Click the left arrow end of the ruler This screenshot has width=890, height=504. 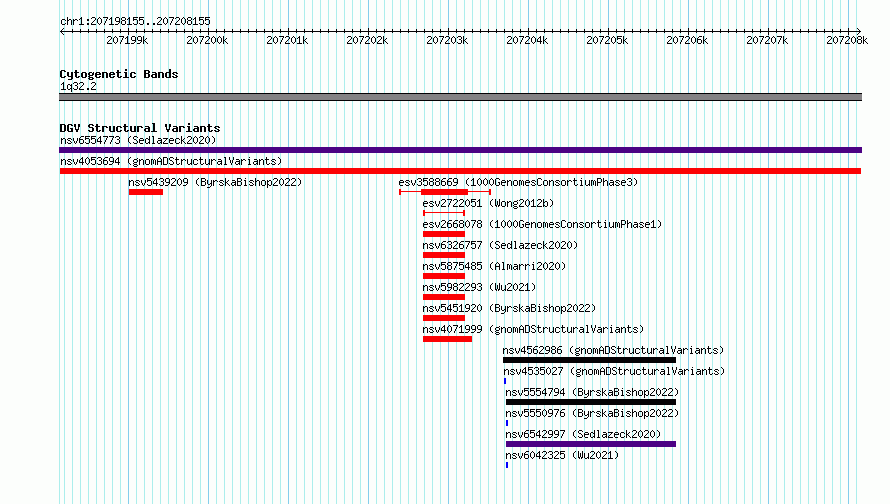(x=62, y=31)
